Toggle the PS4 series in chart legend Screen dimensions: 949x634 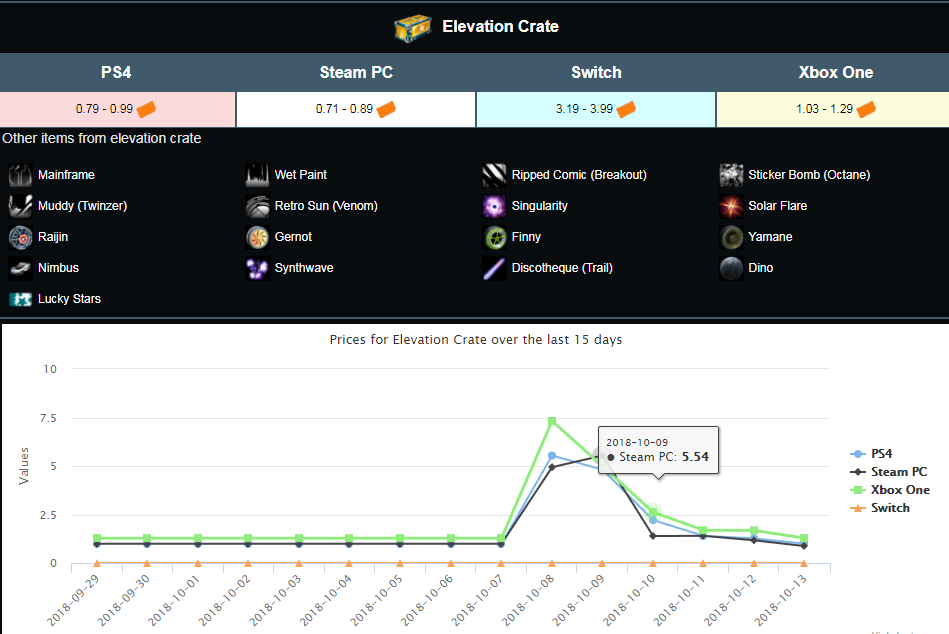[x=872, y=454]
